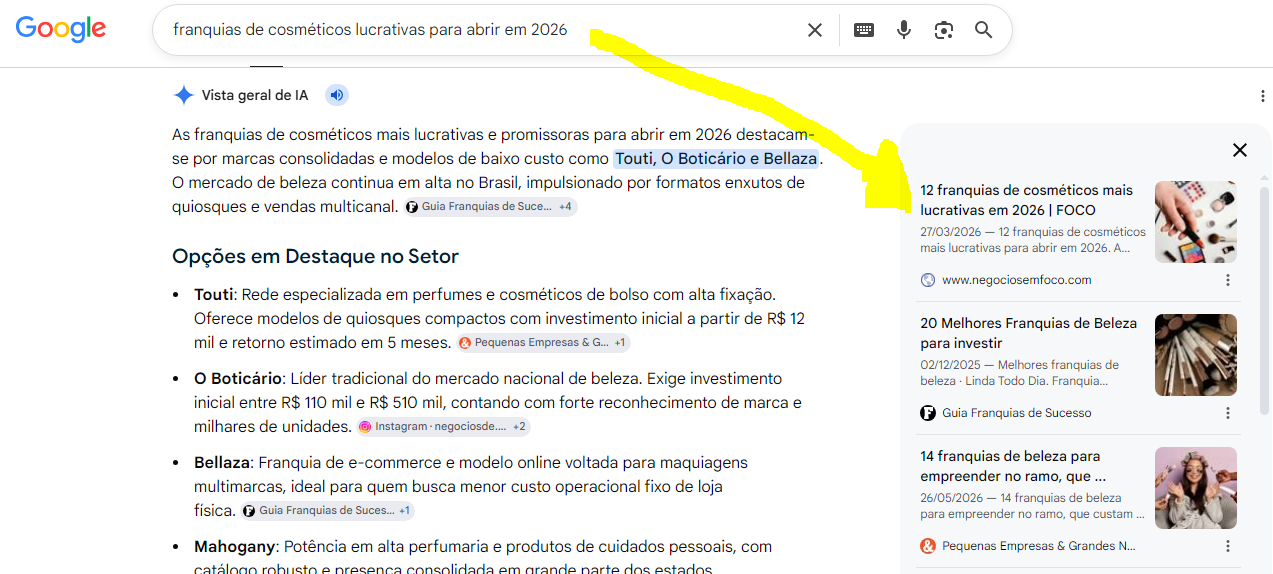Click the Guia Franquias de Sucesso site label in panel
This screenshot has width=1273, height=574.
[1017, 413]
